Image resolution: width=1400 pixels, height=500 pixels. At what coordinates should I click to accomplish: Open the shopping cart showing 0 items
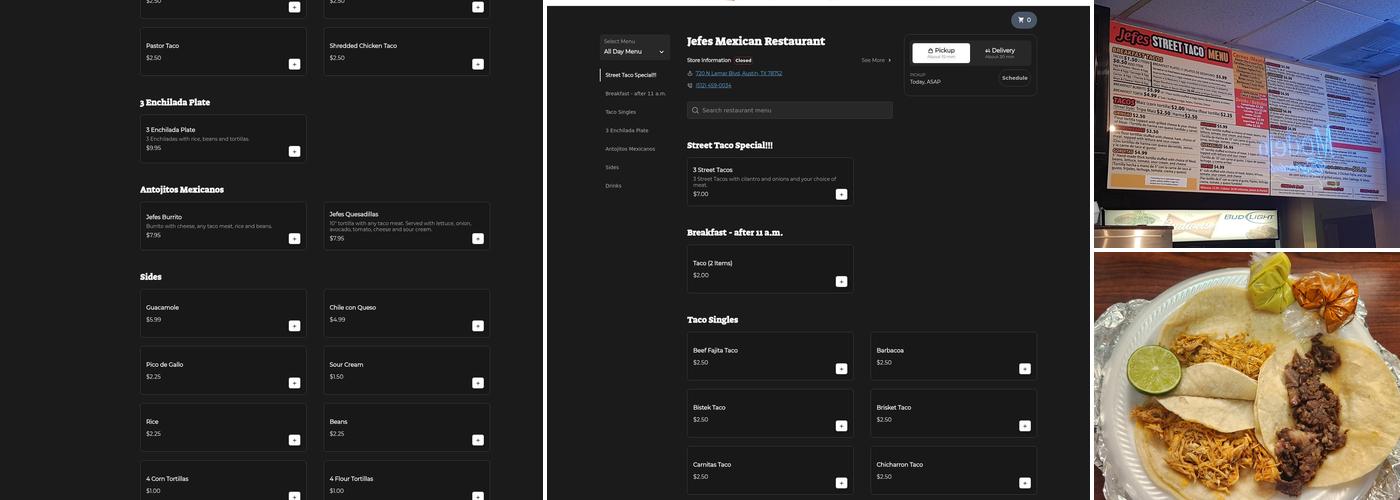[1023, 20]
